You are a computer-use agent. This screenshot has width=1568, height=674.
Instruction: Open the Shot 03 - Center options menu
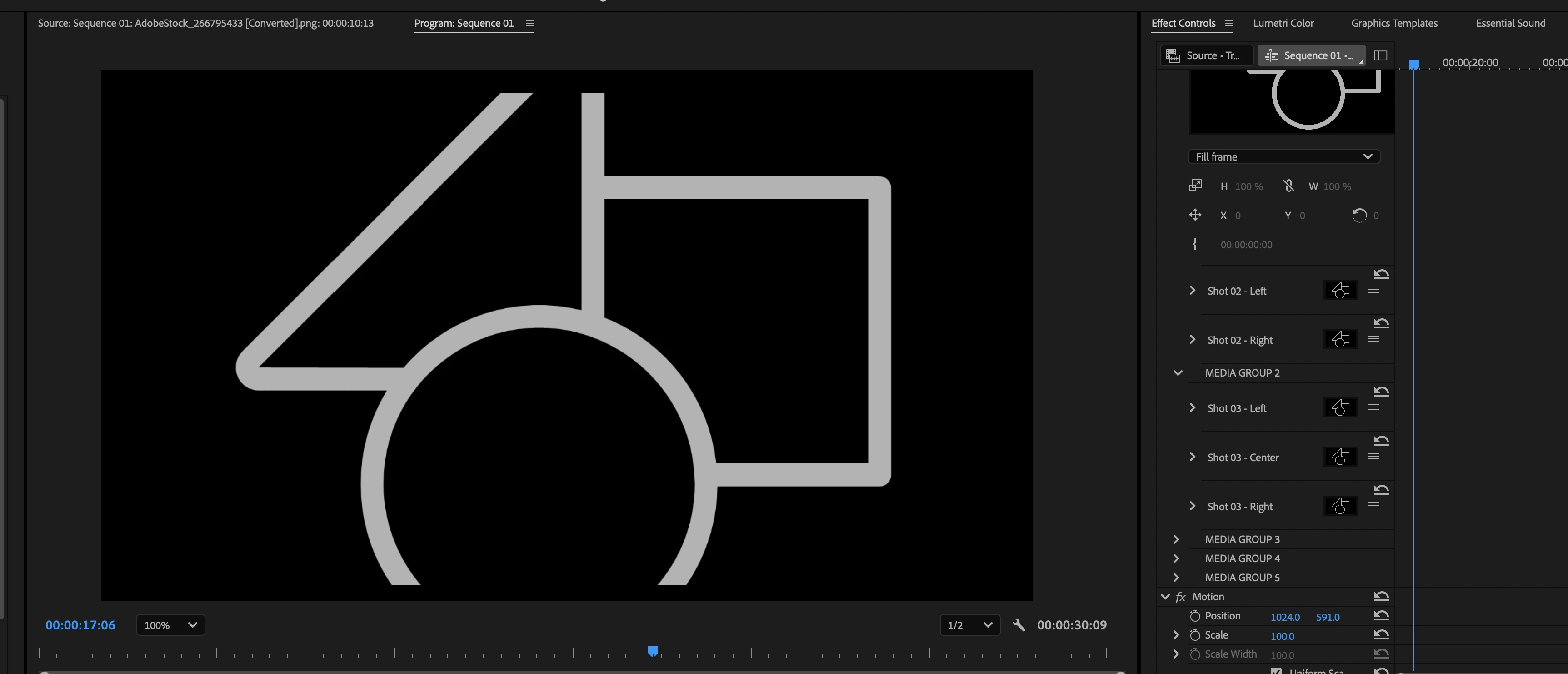click(x=1373, y=457)
